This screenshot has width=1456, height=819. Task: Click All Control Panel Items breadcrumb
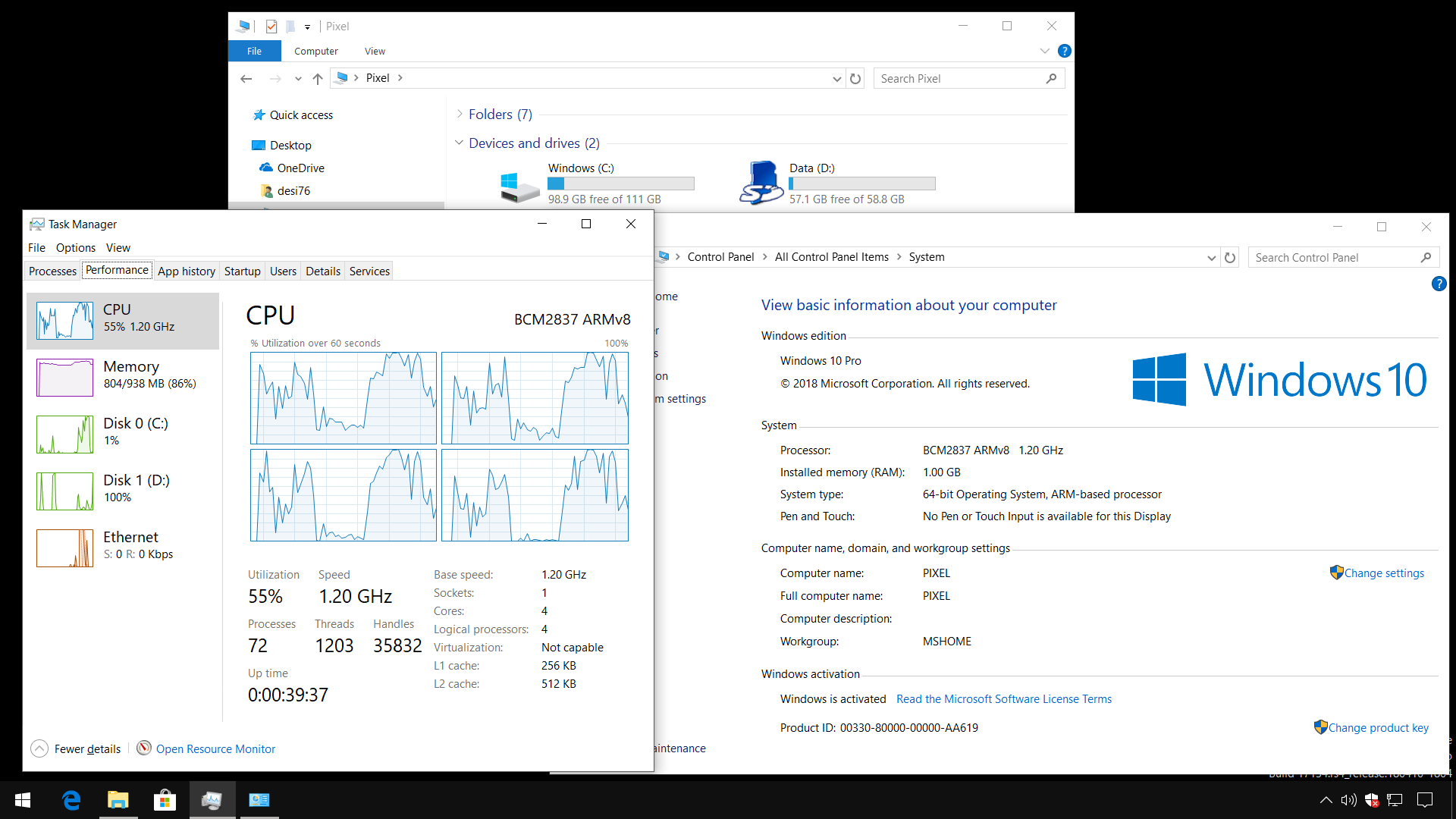(831, 257)
